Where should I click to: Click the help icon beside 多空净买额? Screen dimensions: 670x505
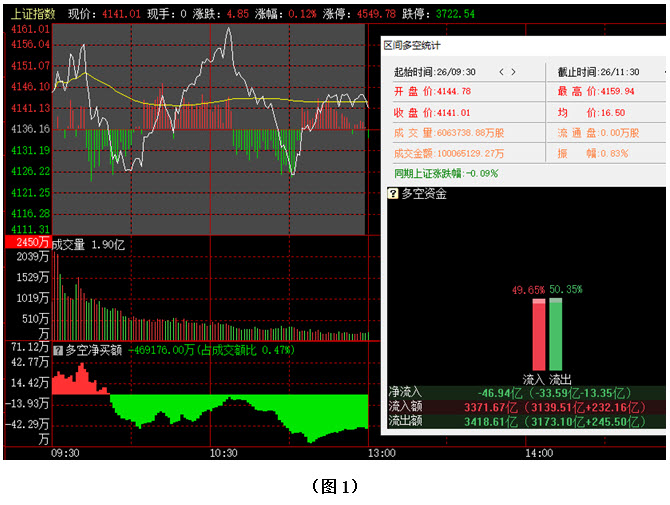58,350
